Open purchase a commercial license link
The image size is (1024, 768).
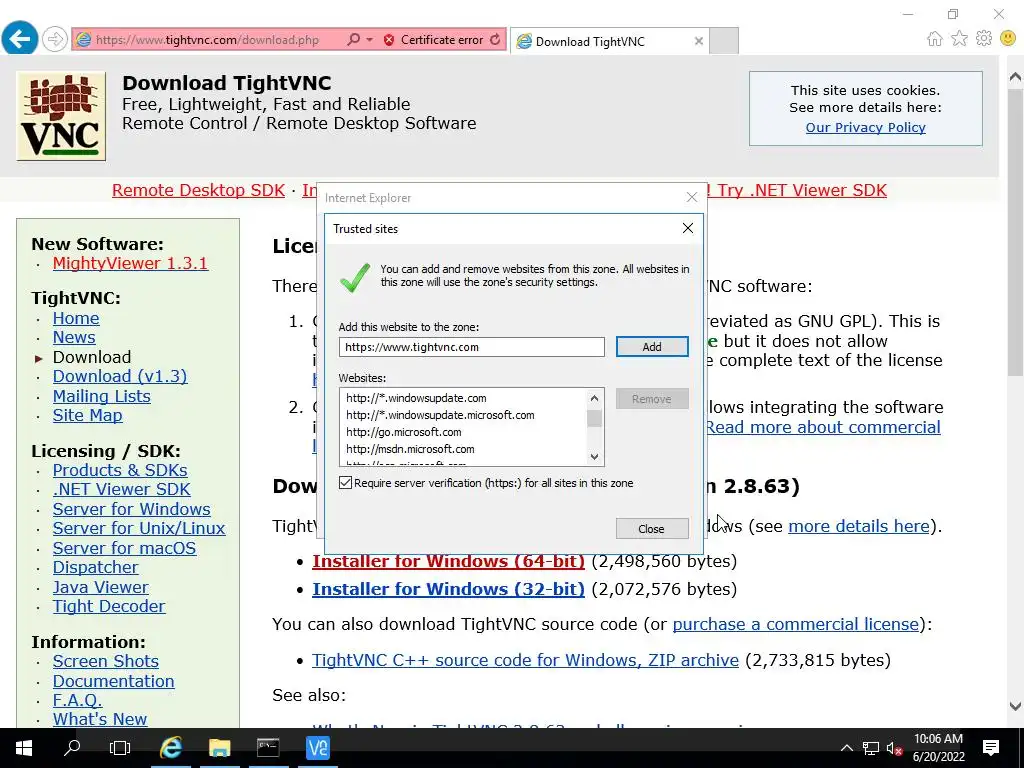(795, 624)
